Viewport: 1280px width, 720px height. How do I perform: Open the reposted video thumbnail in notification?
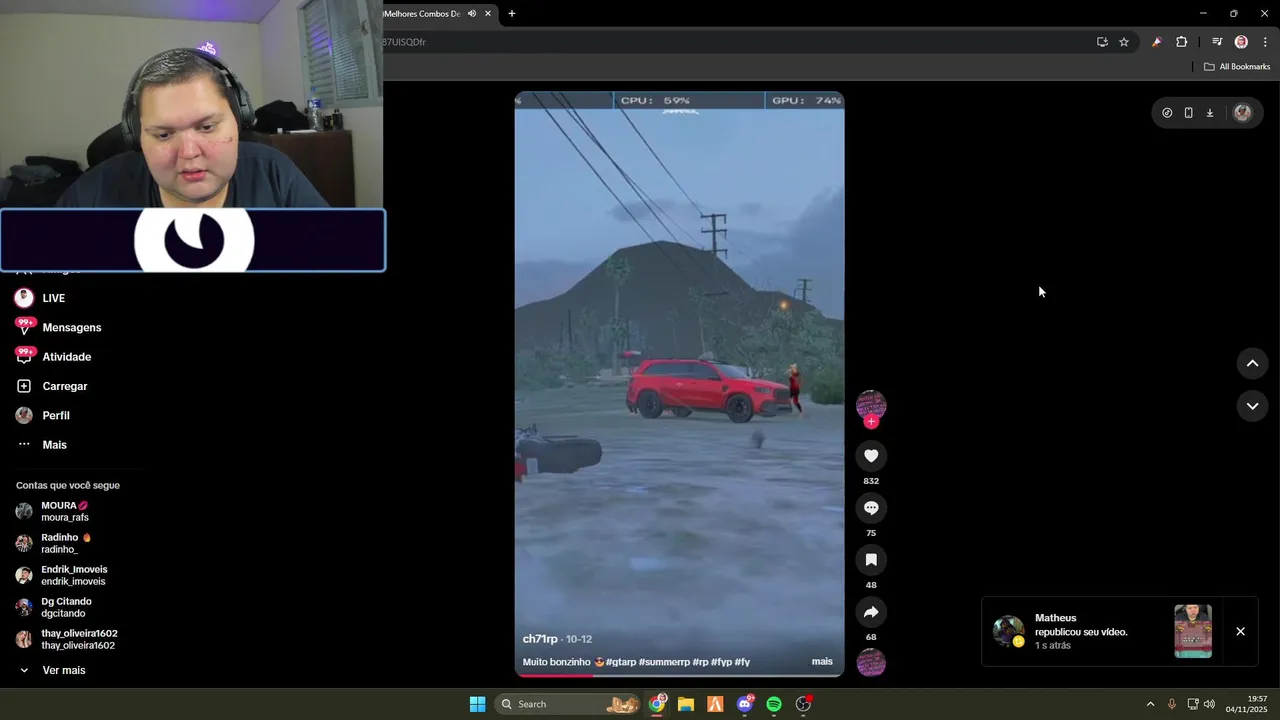[1193, 631]
